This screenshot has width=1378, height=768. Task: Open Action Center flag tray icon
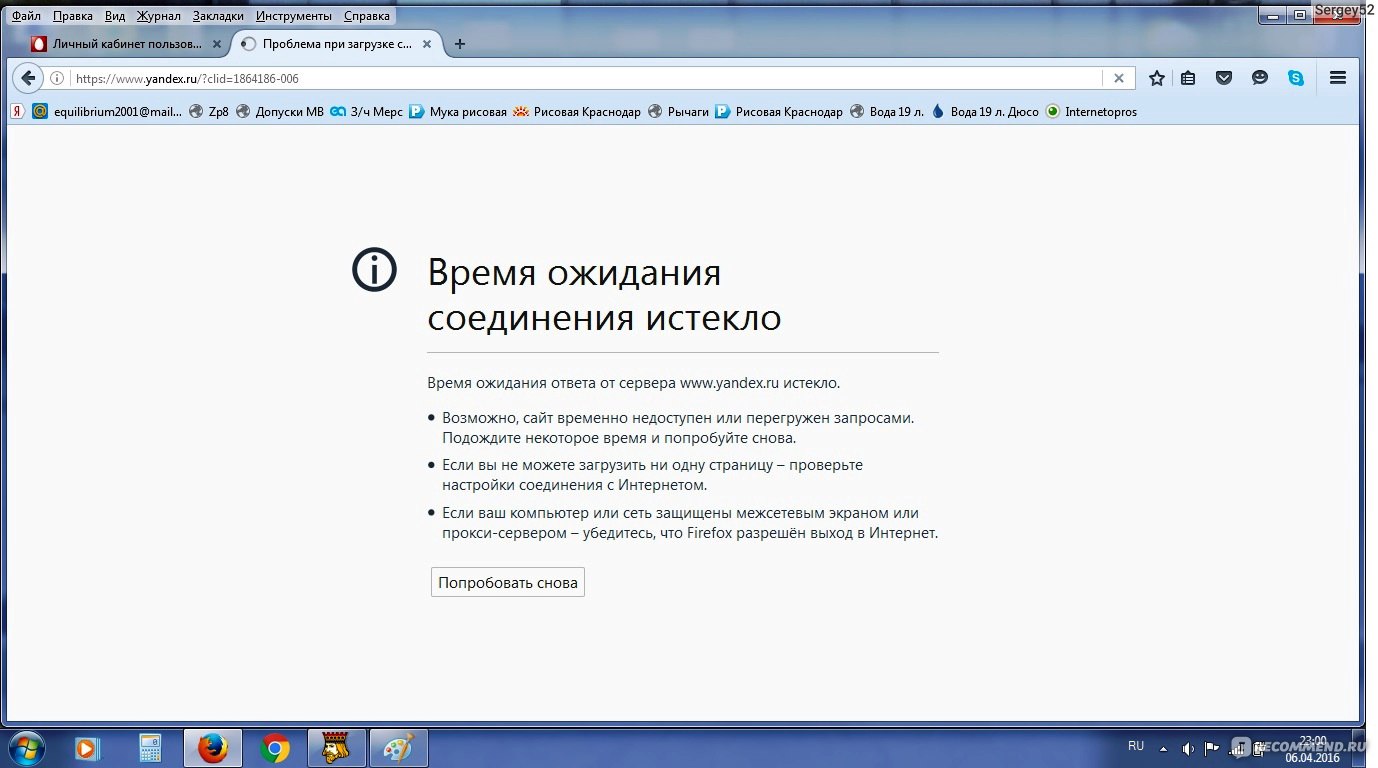pos(1212,748)
